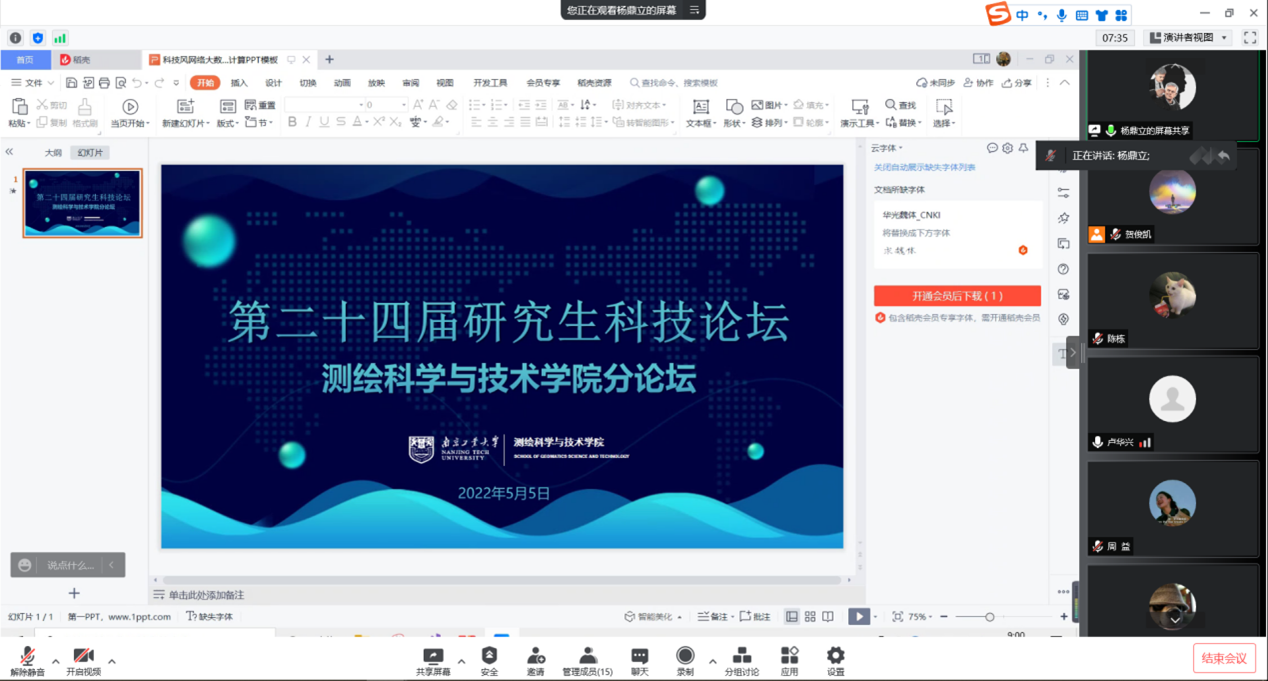Toggle fullscreen meeting view icon
This screenshot has width=1268, height=681.
click(1250, 38)
